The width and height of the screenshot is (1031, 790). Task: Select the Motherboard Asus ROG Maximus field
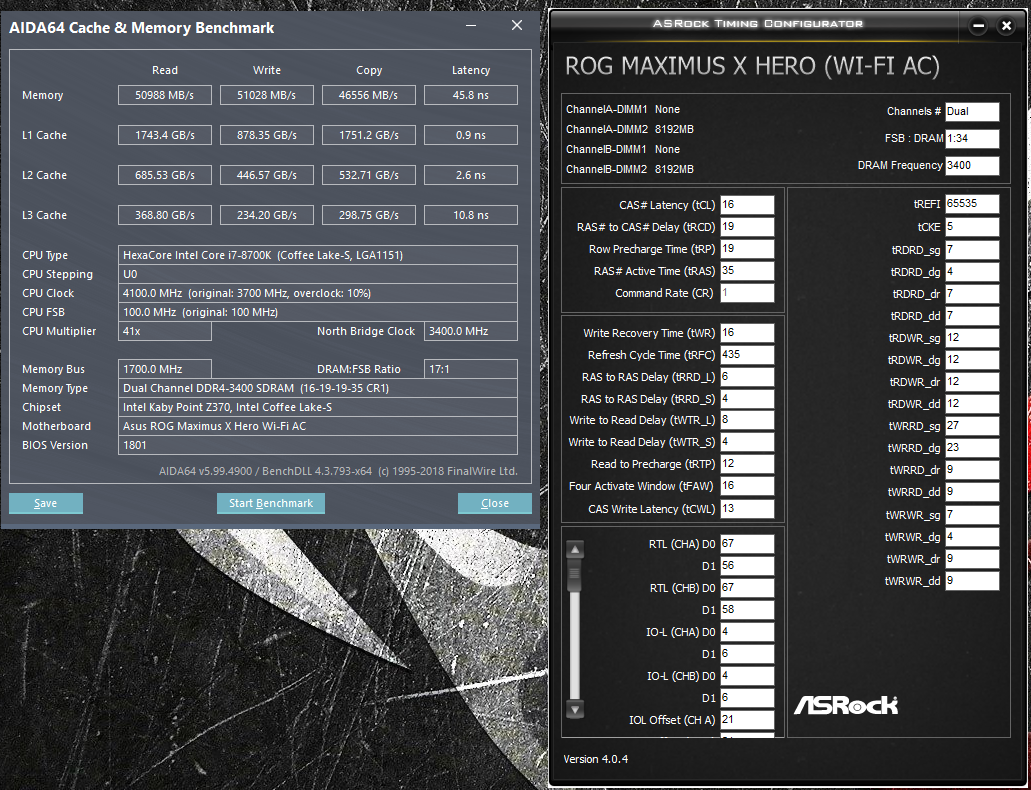(318, 426)
